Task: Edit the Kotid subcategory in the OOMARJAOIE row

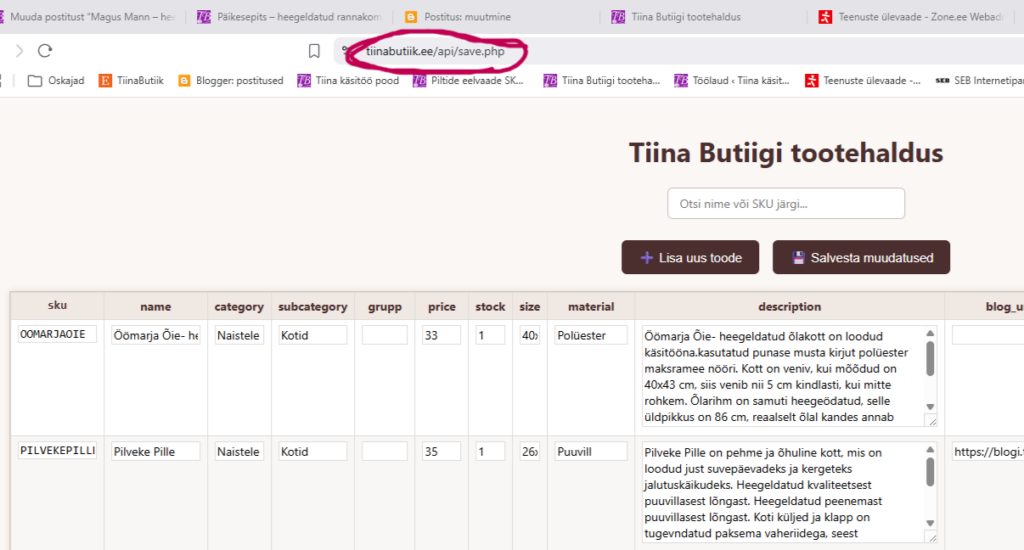Action: pyautogui.click(x=313, y=335)
